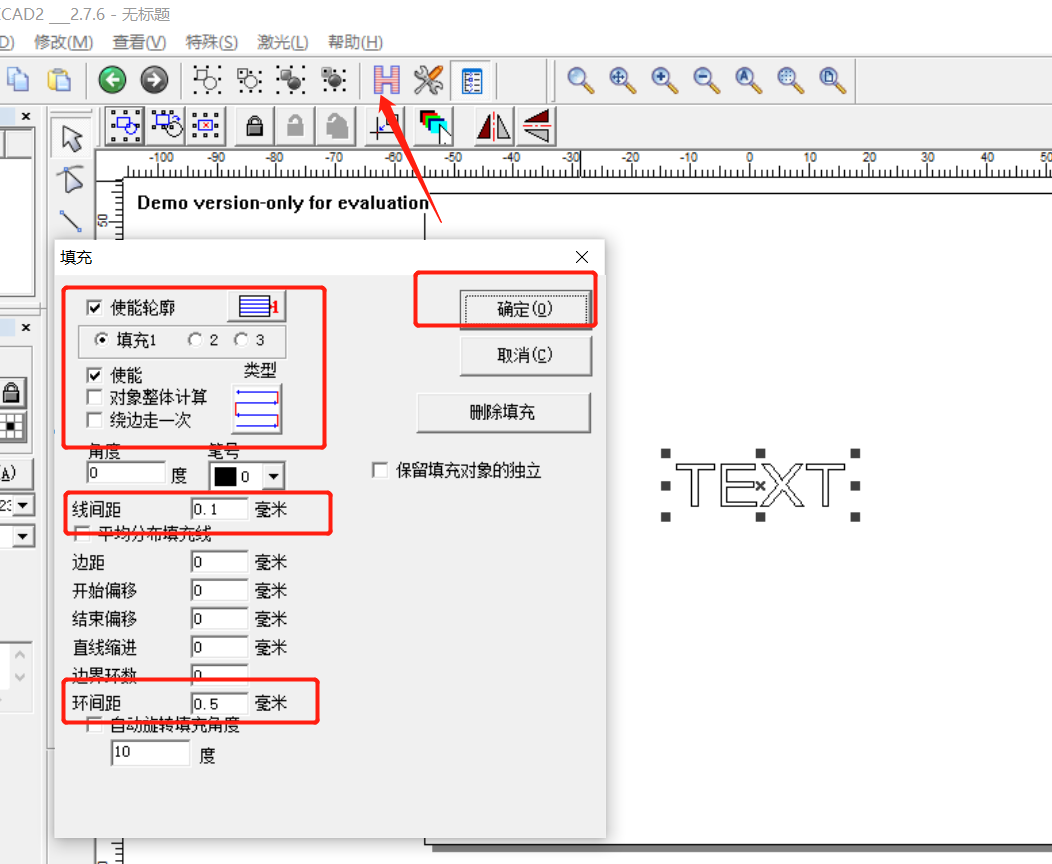Click the 角度 angle input field
This screenshot has height=864, width=1052.
click(x=125, y=473)
